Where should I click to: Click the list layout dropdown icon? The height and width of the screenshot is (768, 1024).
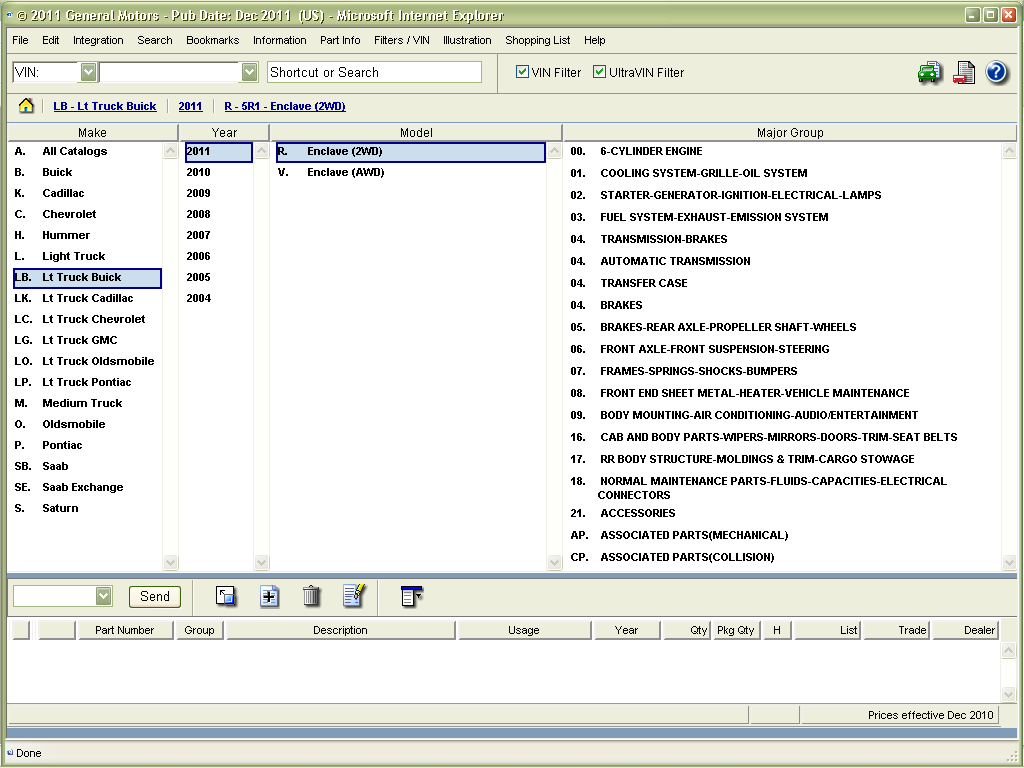tap(411, 596)
